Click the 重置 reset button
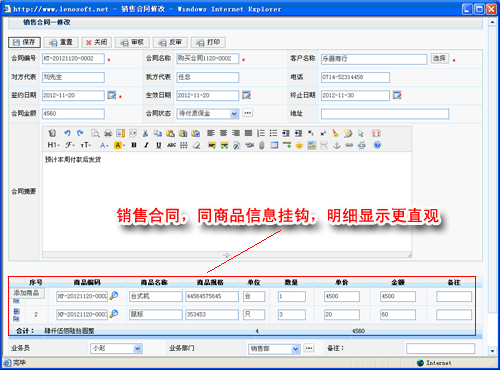The image size is (500, 370). (x=61, y=42)
